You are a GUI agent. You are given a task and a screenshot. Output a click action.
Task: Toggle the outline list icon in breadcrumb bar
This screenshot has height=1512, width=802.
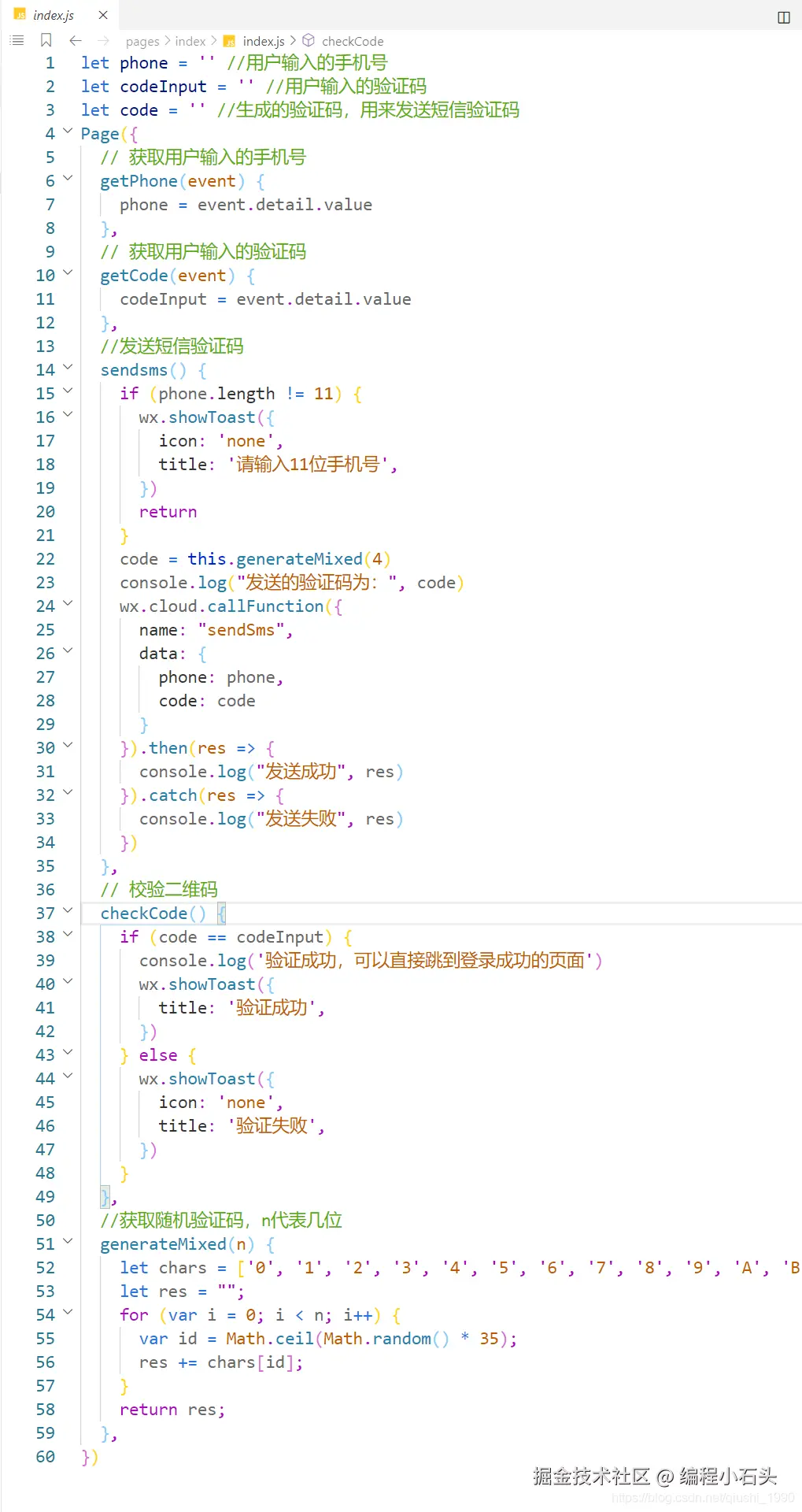point(17,40)
